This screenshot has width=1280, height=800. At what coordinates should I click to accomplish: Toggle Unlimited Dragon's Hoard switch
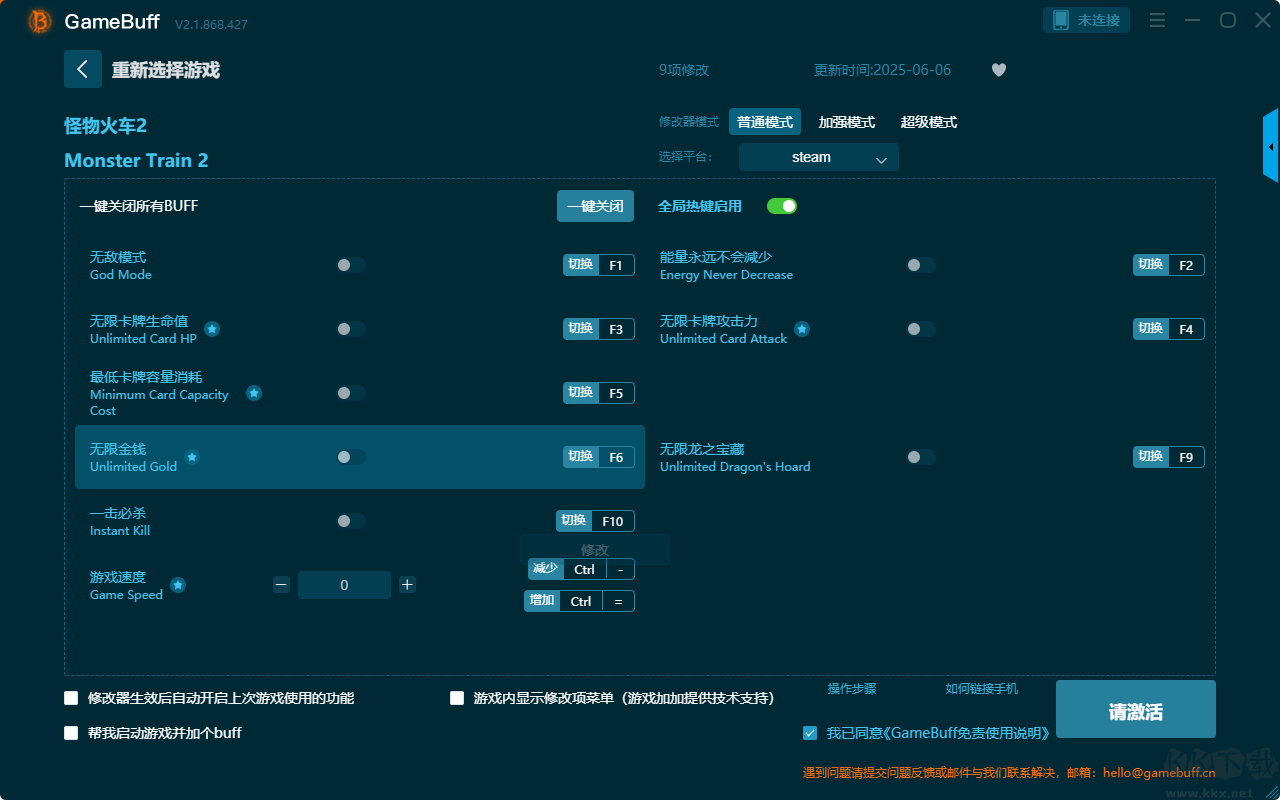point(921,457)
